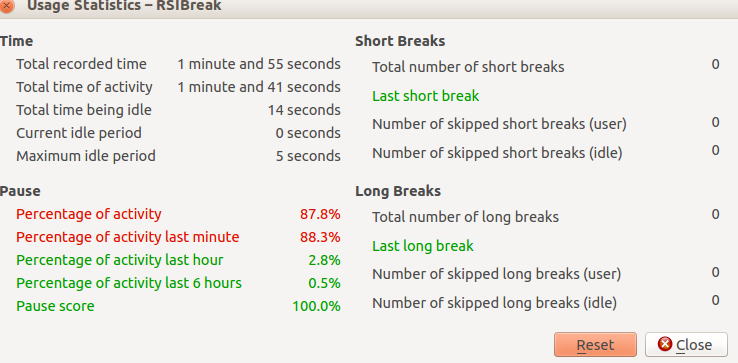Click the orange window close icon in title bar
738x363 pixels.
pos(7,6)
